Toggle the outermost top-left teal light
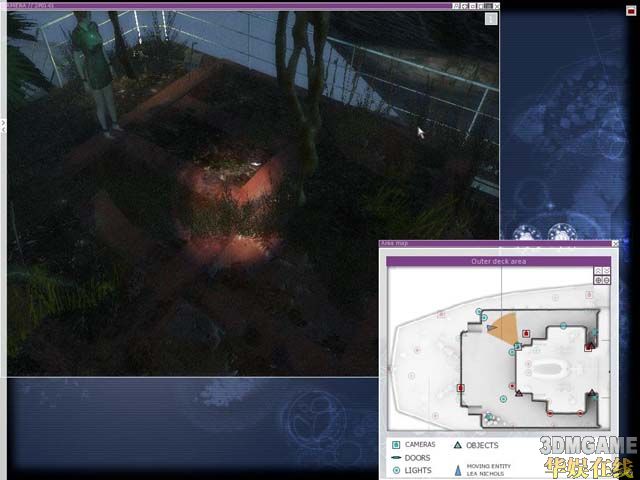 click(479, 312)
